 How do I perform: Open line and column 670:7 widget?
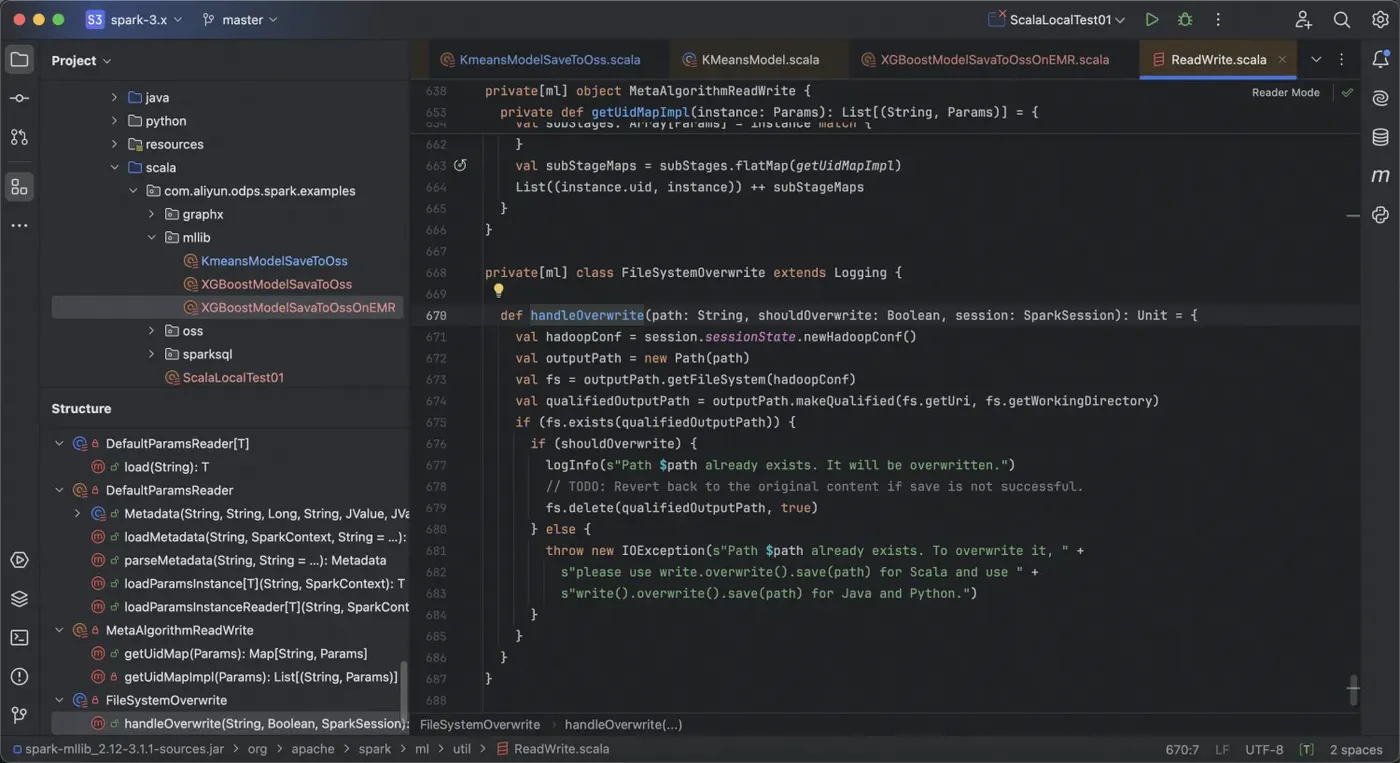click(1182, 749)
